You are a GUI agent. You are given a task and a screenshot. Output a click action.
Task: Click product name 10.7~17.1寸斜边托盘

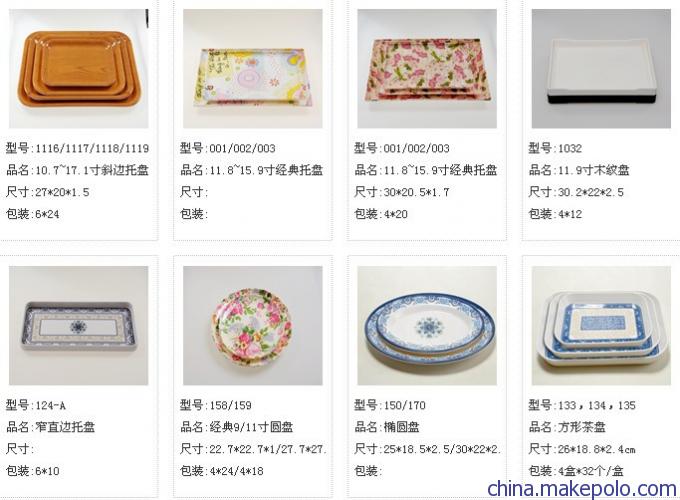pos(92,170)
